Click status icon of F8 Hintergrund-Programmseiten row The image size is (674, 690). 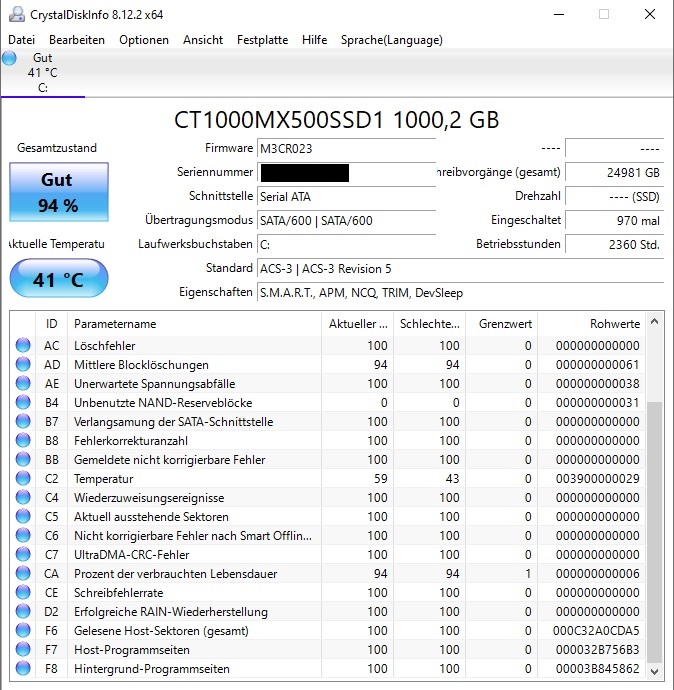[x=23, y=668]
